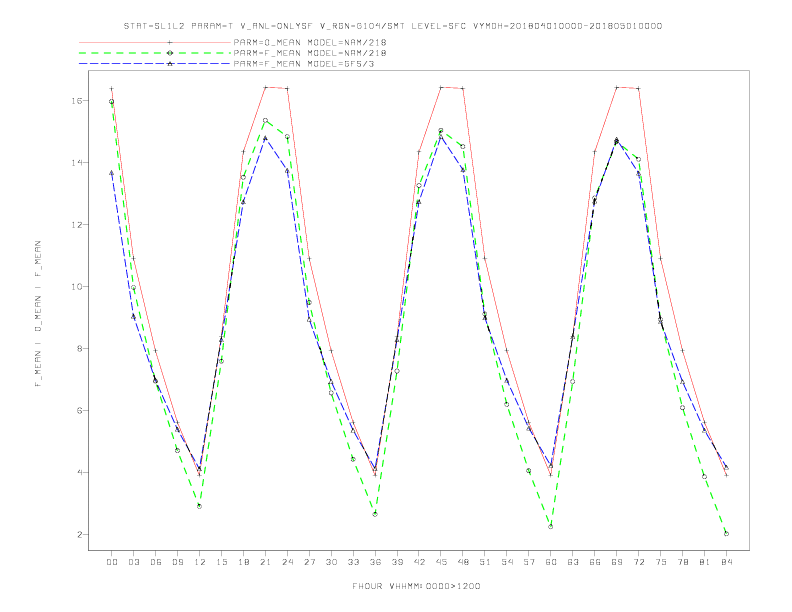Screen dimensions: 792x612
Task: Click y-axis tick label 12
Action: point(77,225)
